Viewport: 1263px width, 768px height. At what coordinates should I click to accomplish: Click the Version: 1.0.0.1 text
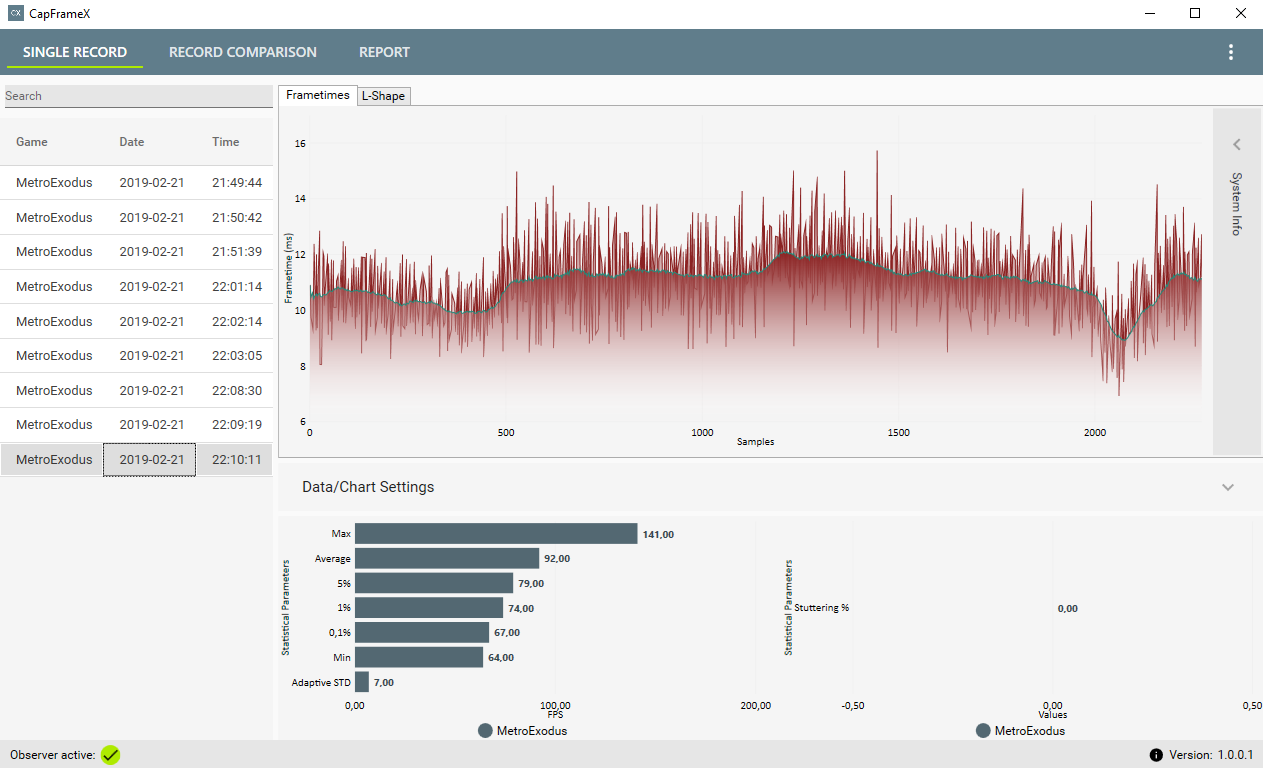[x=1211, y=755]
